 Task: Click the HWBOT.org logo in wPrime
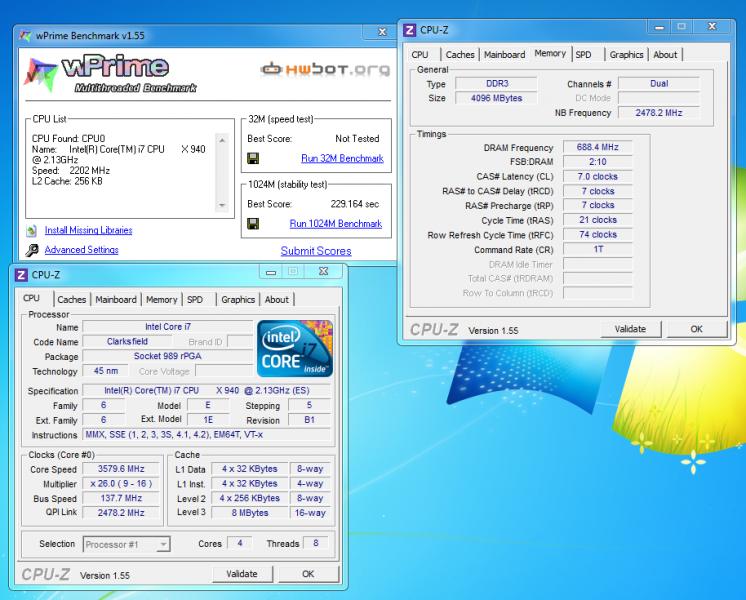(325, 69)
